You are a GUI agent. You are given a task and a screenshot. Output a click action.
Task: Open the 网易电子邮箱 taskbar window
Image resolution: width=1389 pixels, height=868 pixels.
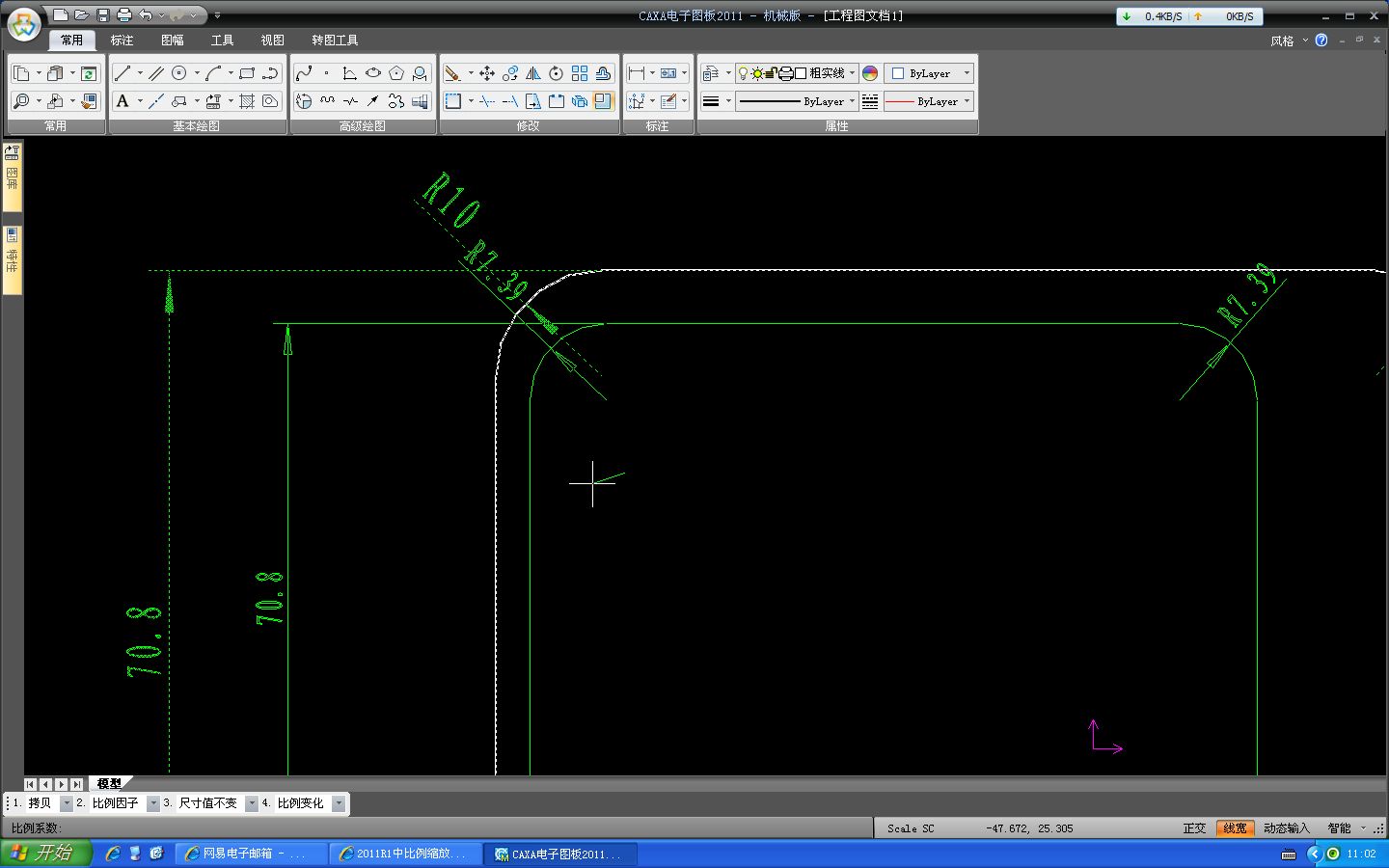click(x=253, y=854)
